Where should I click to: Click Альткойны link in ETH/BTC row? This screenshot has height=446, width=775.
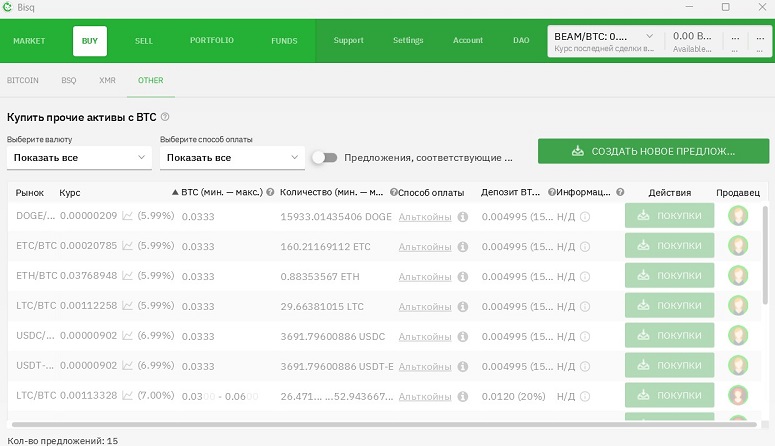pyautogui.click(x=425, y=277)
